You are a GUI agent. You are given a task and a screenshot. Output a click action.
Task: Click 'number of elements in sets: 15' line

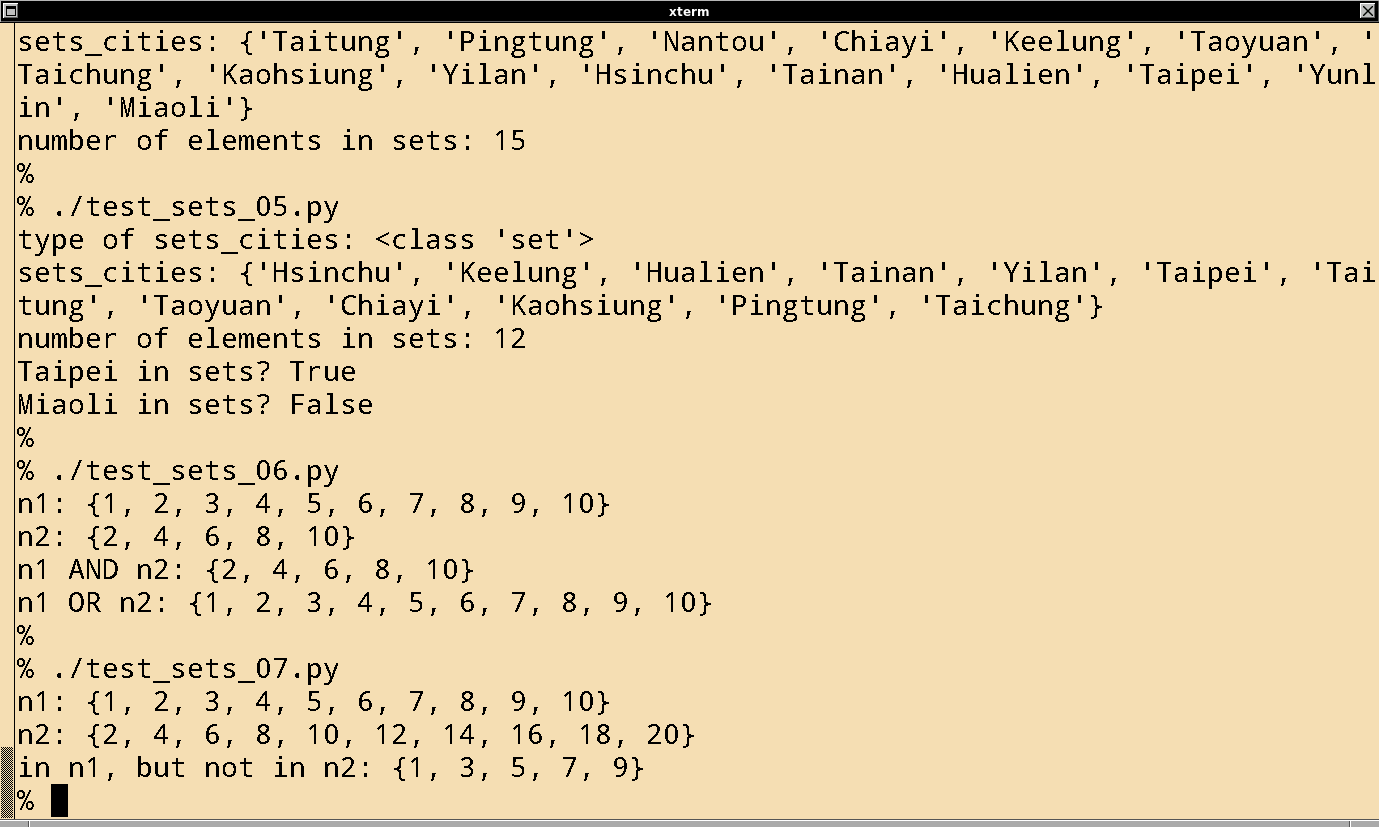[x=271, y=141]
